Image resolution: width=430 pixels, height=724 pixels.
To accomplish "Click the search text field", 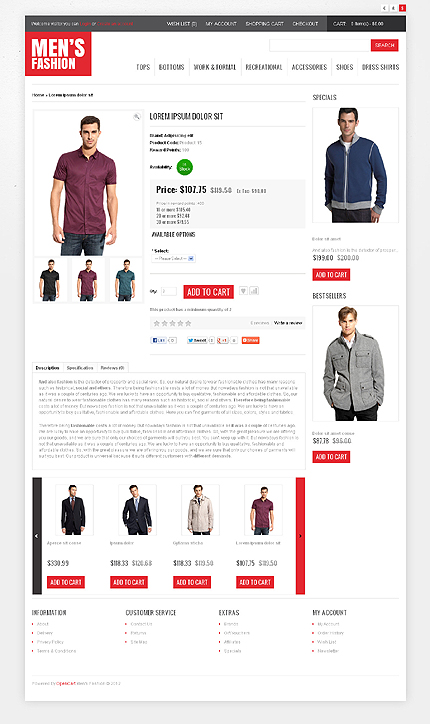I will (320, 45).
